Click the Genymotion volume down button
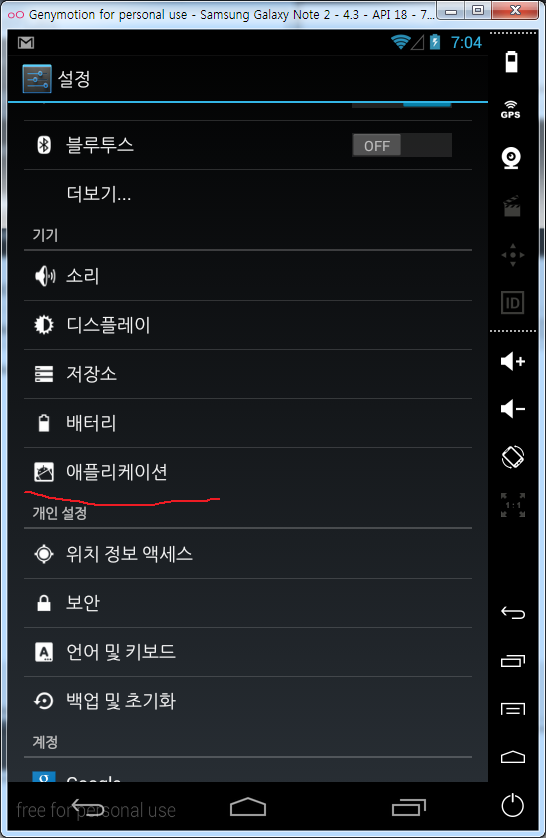The image size is (546, 838). click(x=512, y=409)
